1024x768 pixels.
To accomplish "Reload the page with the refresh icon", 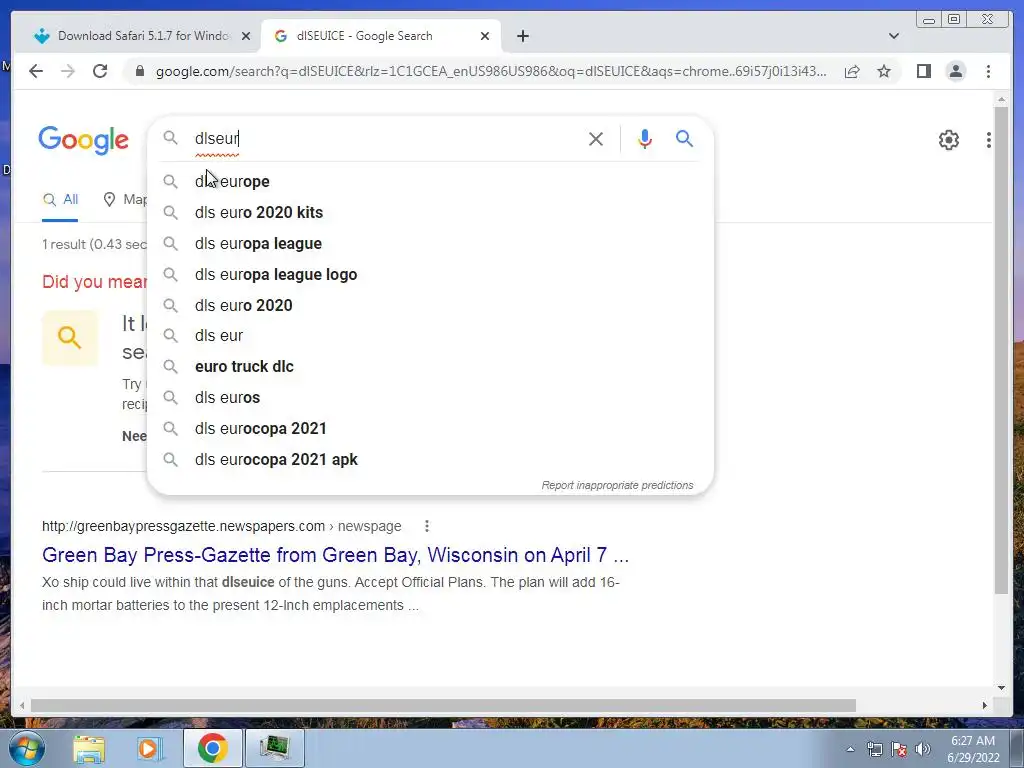I will [100, 71].
